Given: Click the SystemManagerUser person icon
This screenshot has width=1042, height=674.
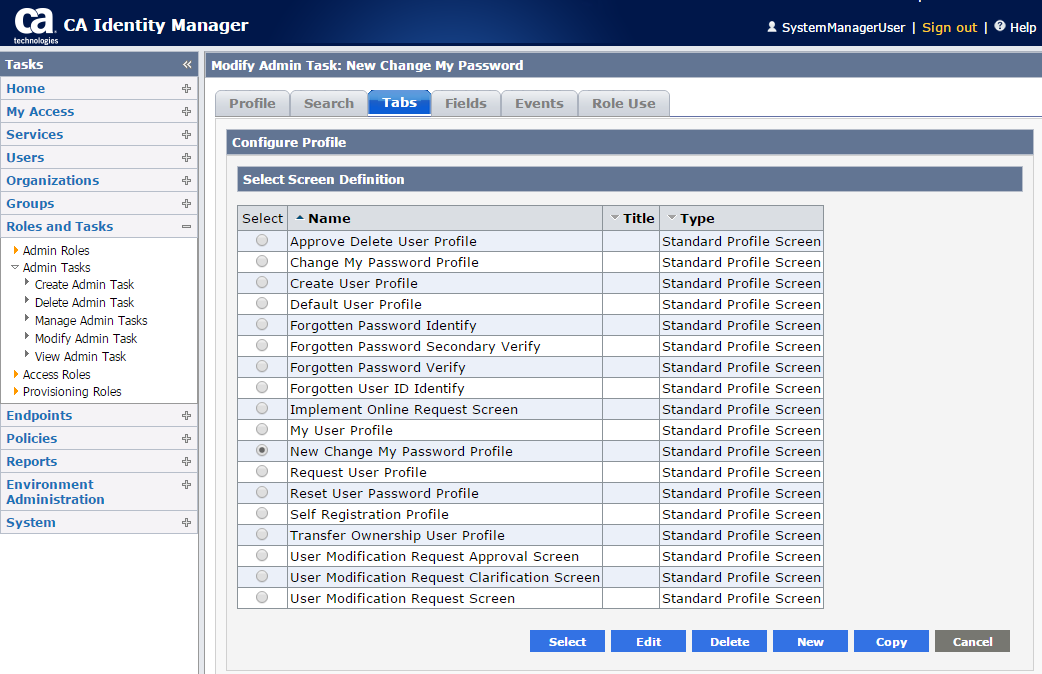Looking at the screenshot, I should coord(771,27).
